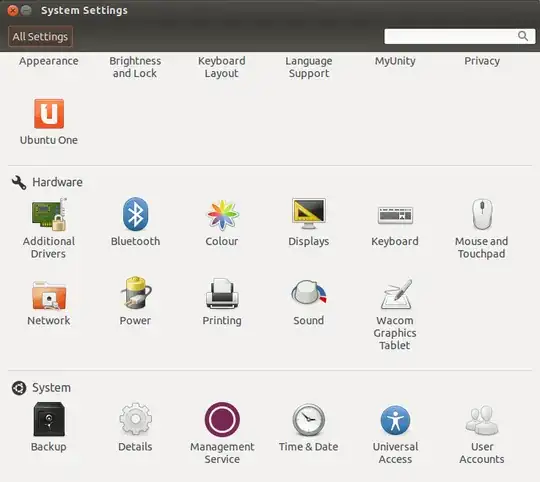
Task: Open the Printing settings
Action: pos(222,293)
